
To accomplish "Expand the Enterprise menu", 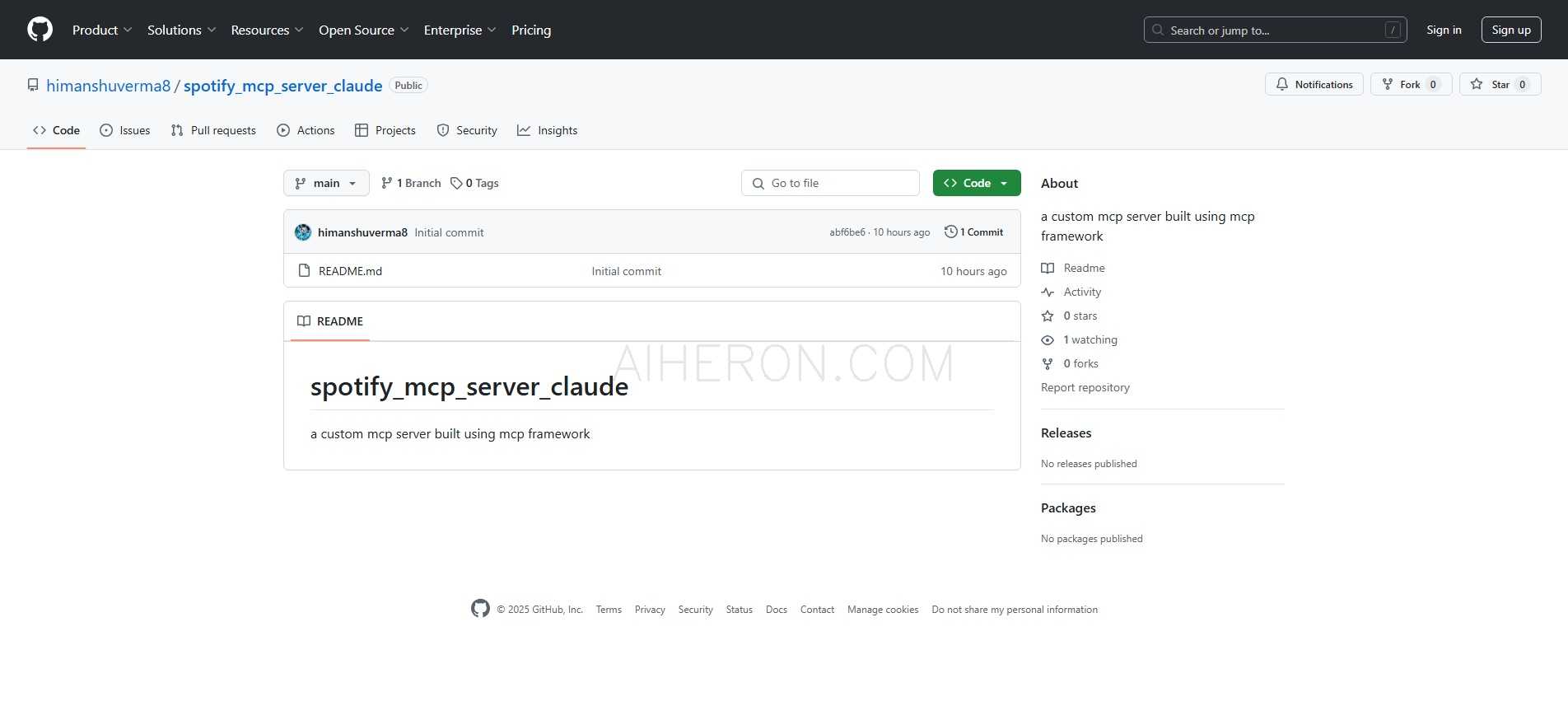I will [x=460, y=30].
